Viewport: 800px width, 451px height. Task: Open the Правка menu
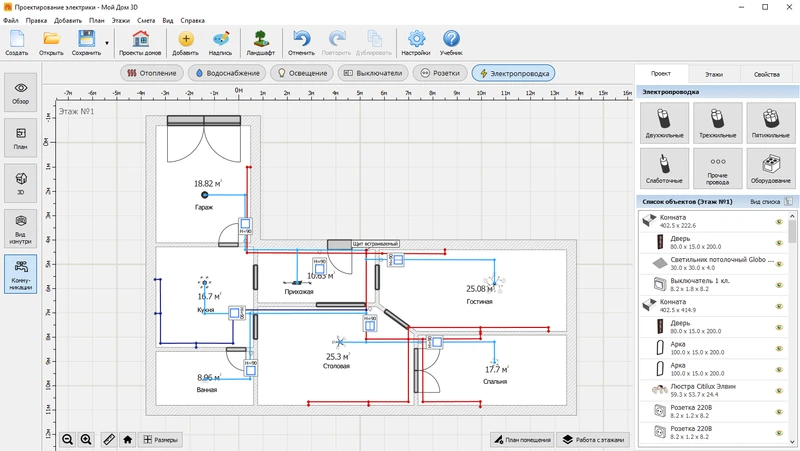(36, 20)
